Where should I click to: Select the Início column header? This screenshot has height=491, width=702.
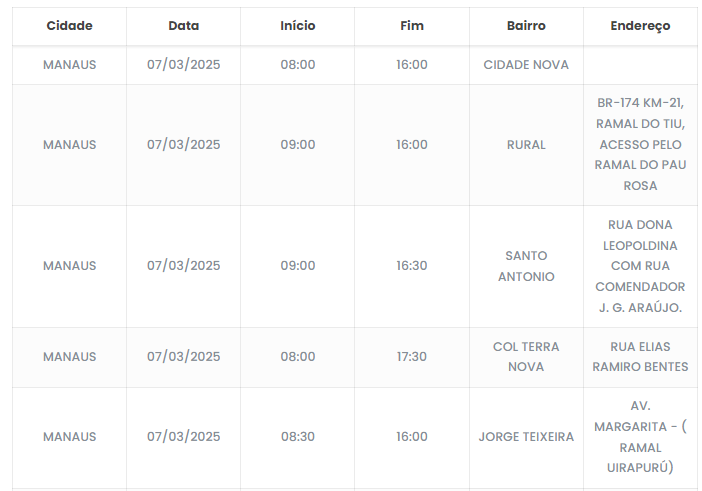[297, 26]
